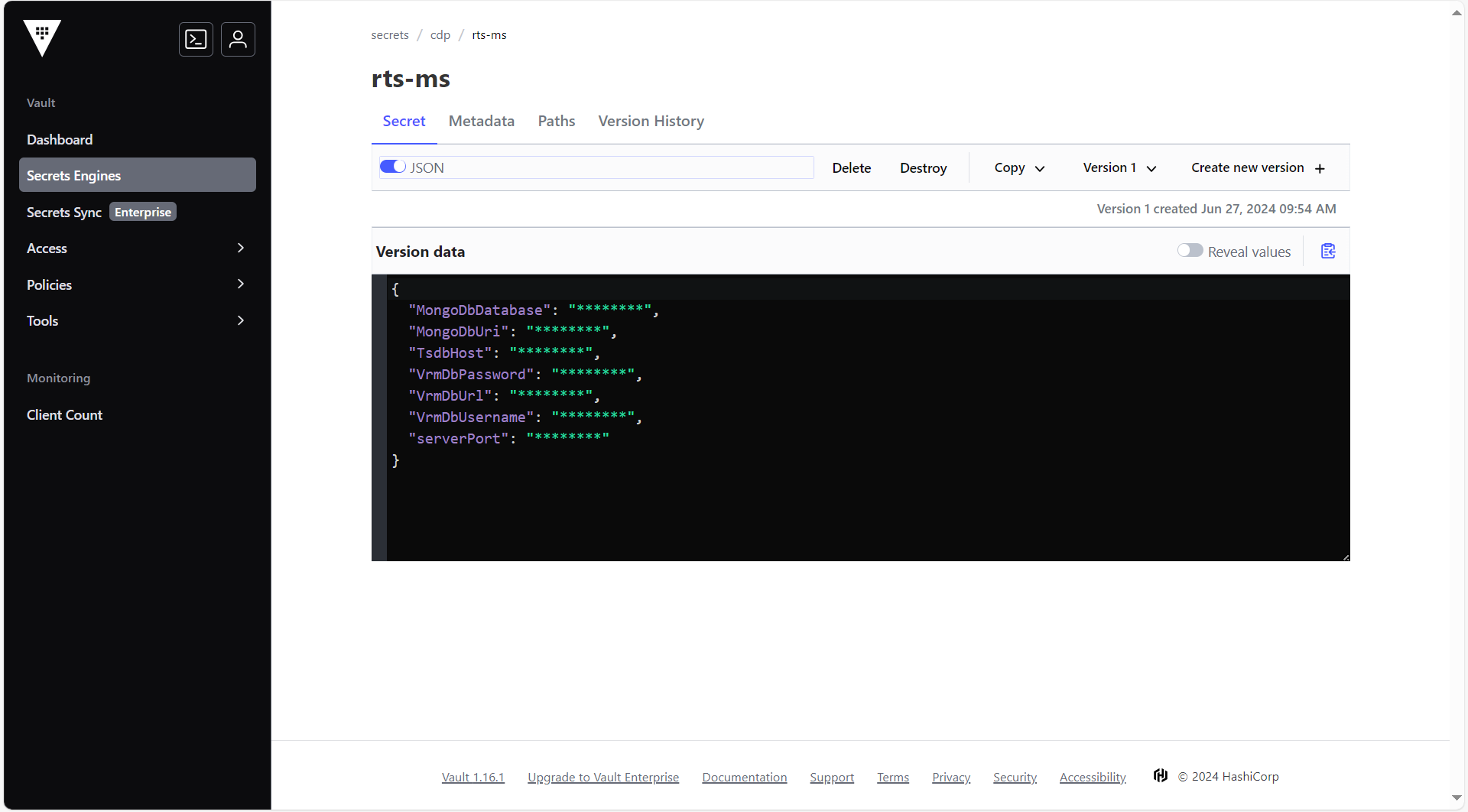Switch to the Paths tab

557,121
